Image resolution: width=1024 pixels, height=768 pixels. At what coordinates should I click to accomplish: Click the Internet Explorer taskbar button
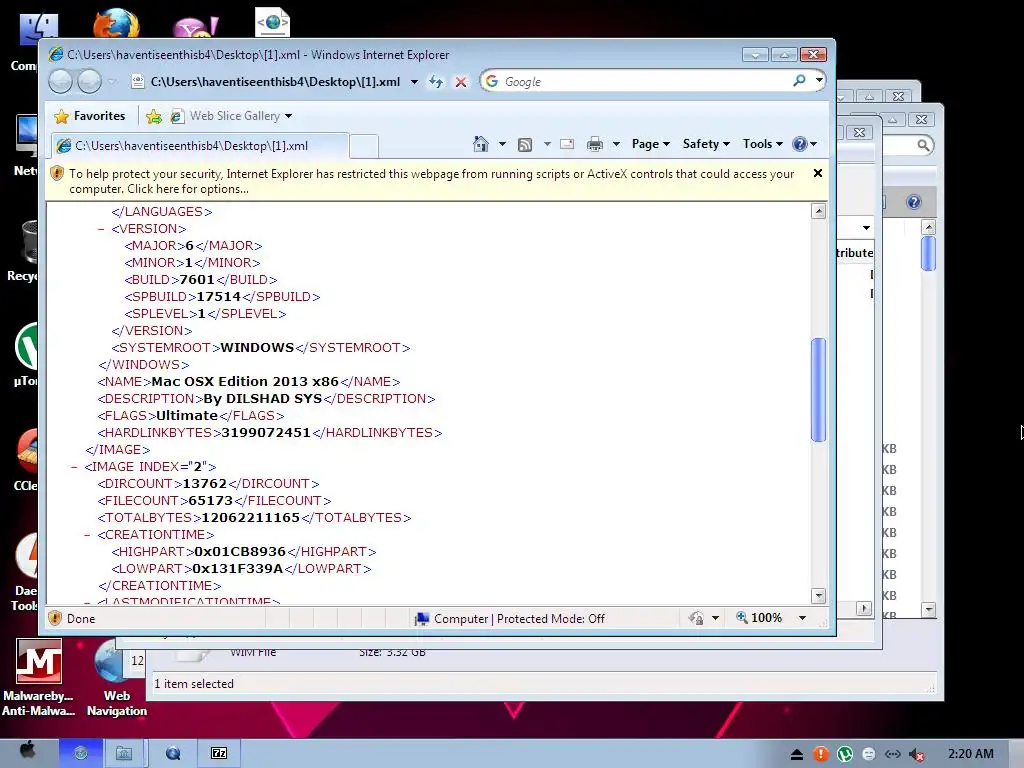point(80,753)
